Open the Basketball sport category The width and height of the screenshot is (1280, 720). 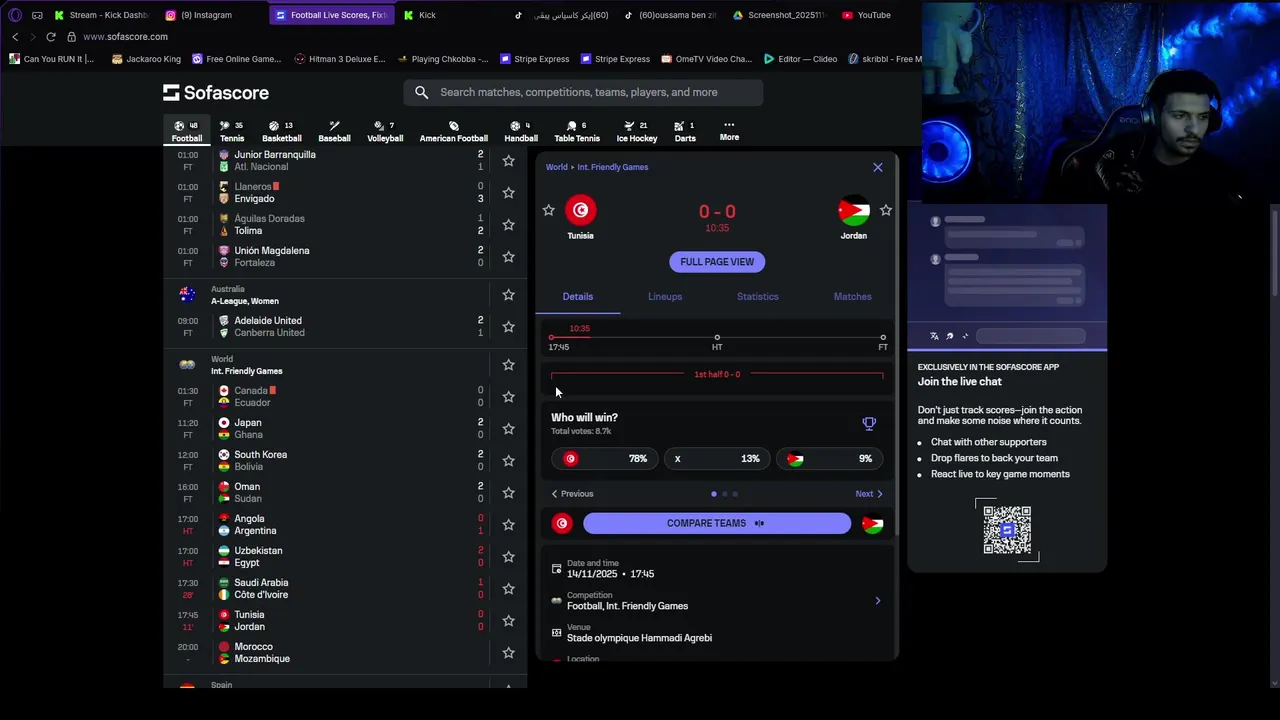point(281,131)
